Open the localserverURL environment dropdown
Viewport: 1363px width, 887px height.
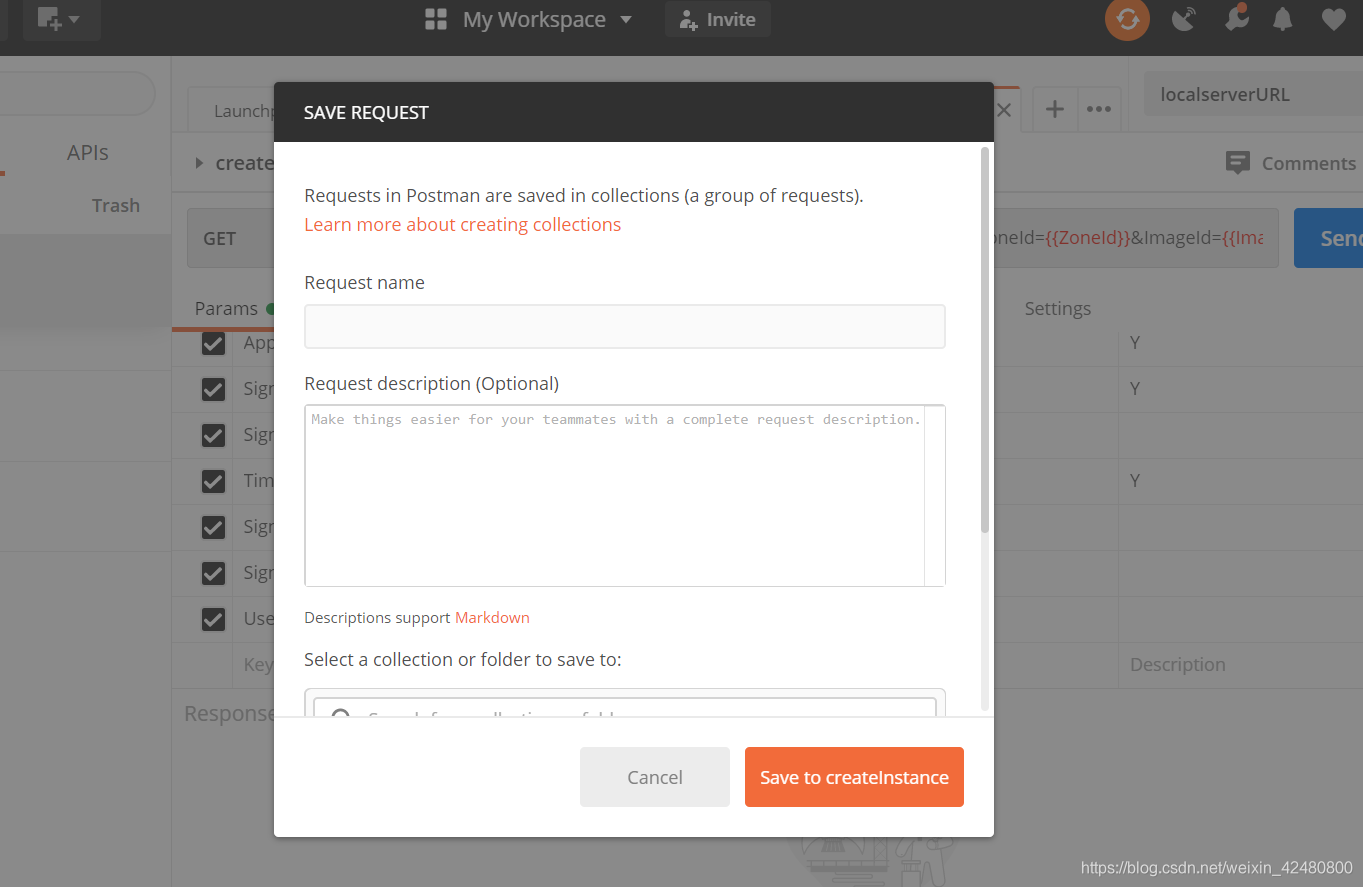[x=1253, y=95]
